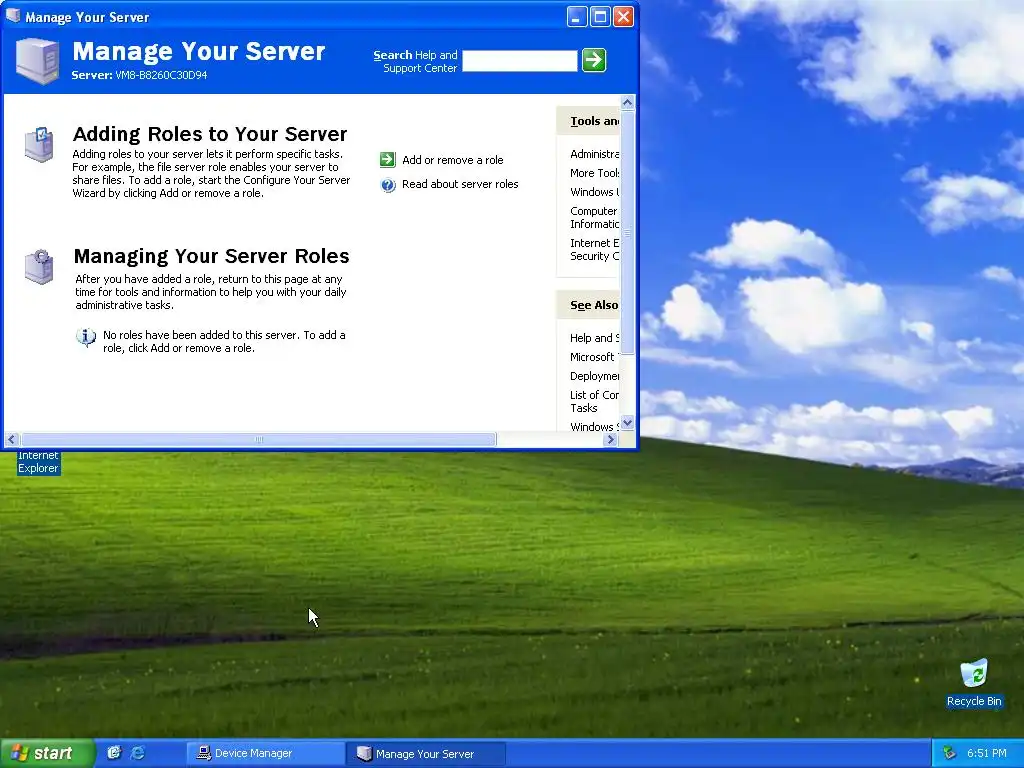Click the Managing Your Server Roles heading
This screenshot has height=768, width=1024.
point(212,256)
